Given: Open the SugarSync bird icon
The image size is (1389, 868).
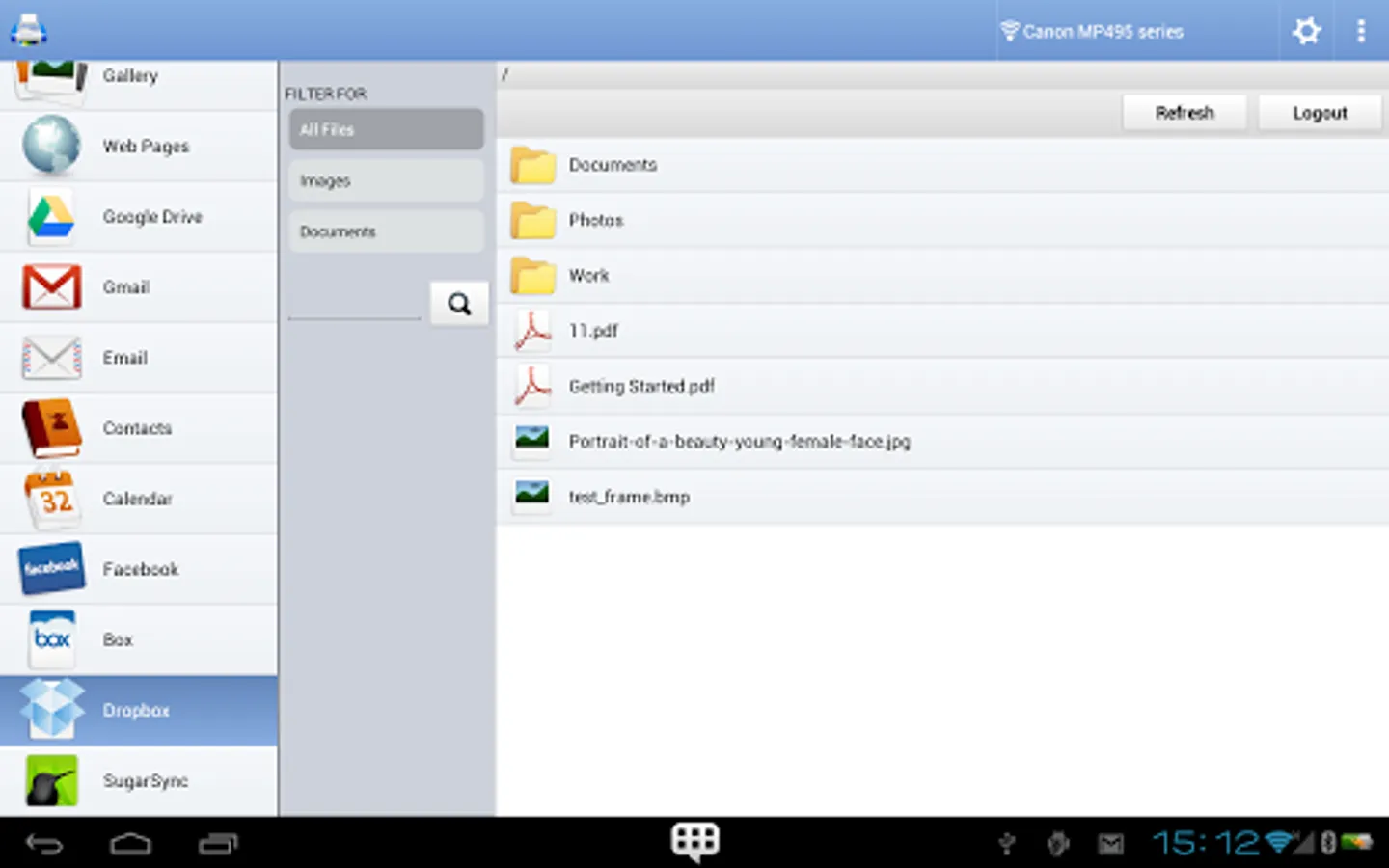Looking at the screenshot, I should click(x=51, y=781).
